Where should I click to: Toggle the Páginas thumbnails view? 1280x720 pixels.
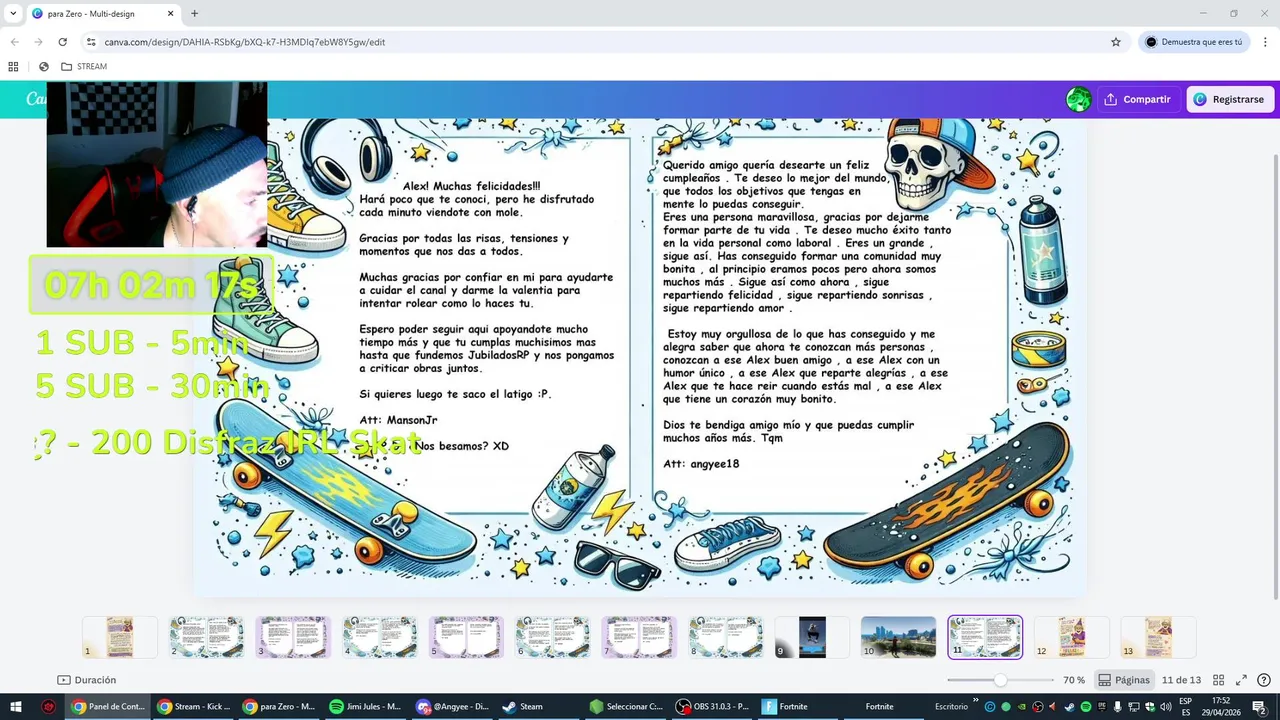(1124, 680)
